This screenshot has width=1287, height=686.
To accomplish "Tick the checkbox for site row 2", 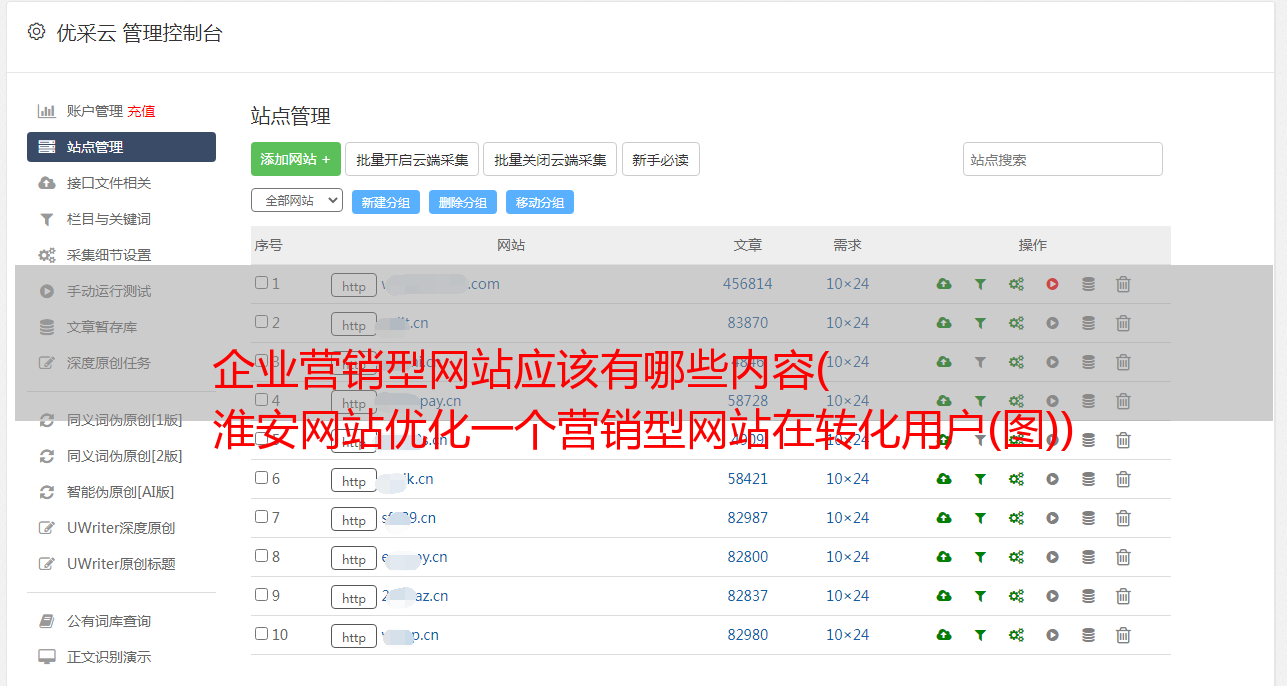I will click(x=261, y=322).
